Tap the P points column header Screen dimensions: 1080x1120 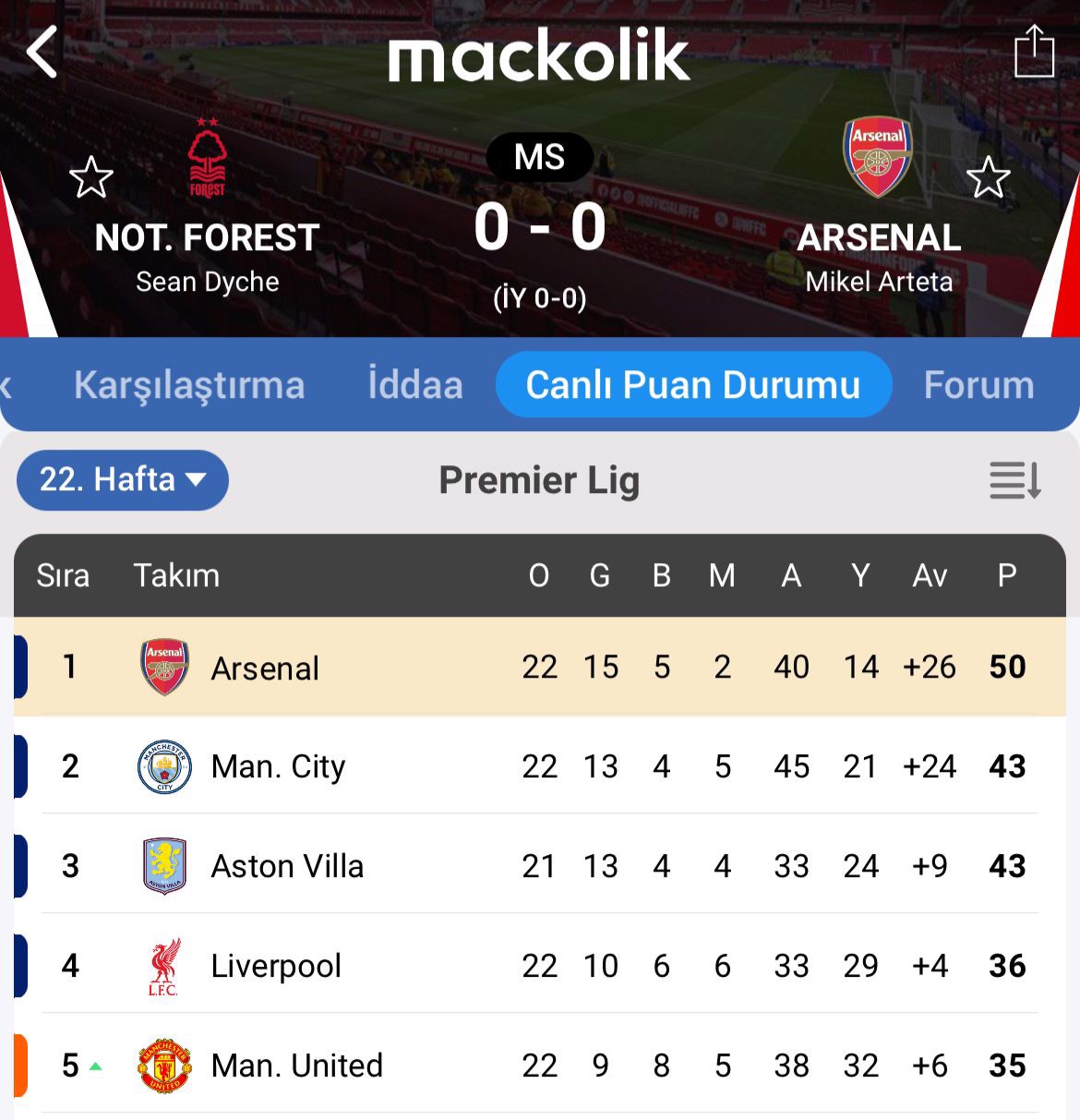coord(1007,575)
